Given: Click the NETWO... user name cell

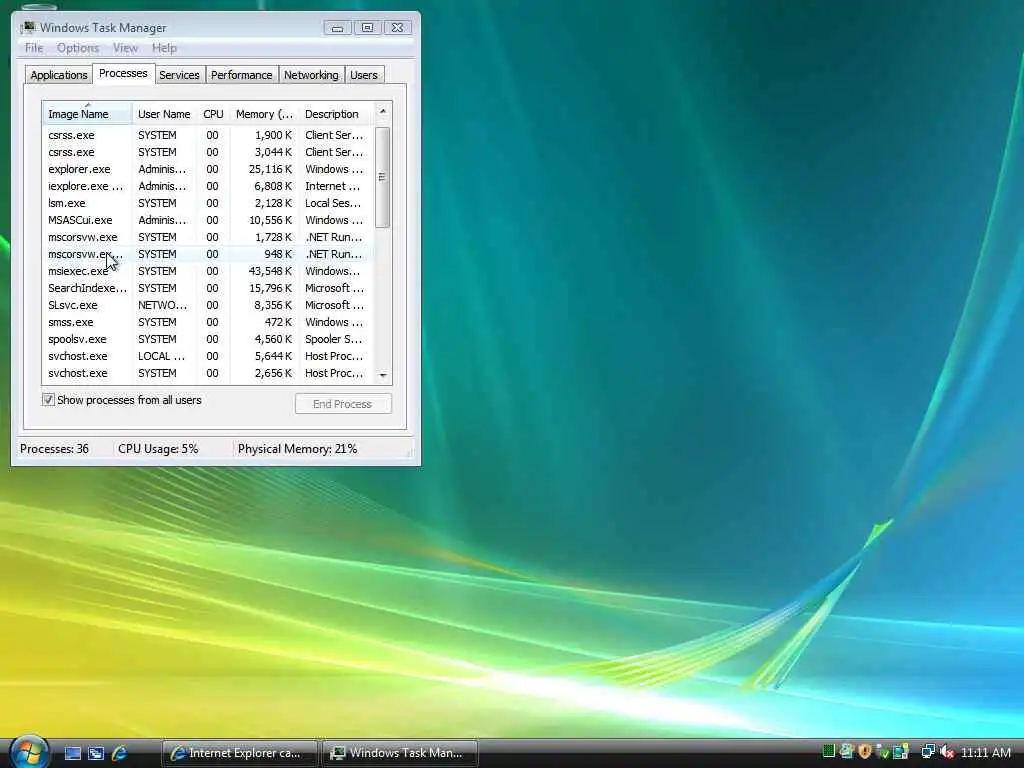Looking at the screenshot, I should 162,305.
